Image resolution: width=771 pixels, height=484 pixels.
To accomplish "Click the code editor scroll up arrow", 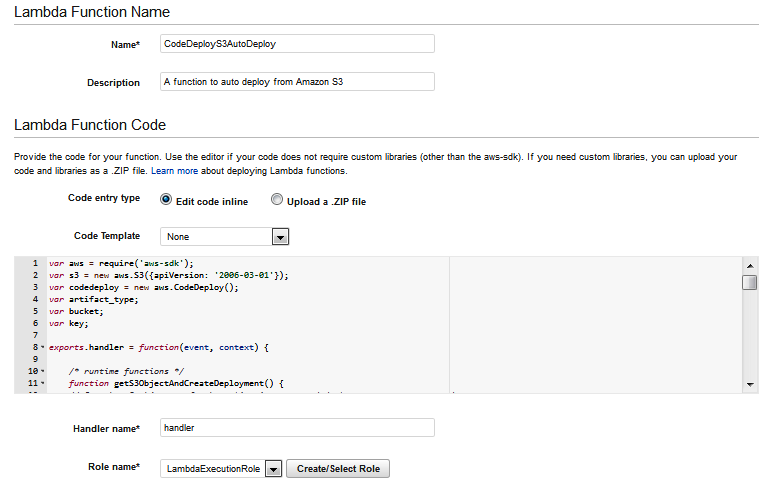I will [x=749, y=265].
